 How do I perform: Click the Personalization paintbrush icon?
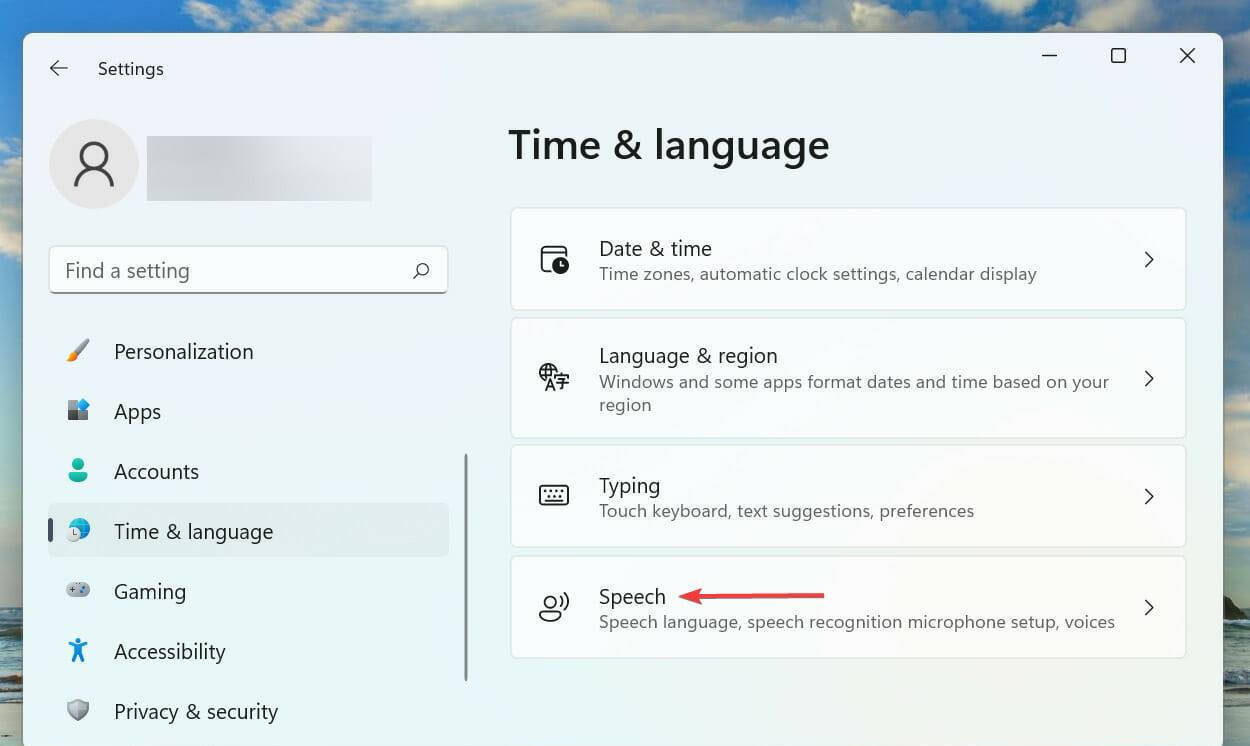pyautogui.click(x=78, y=351)
